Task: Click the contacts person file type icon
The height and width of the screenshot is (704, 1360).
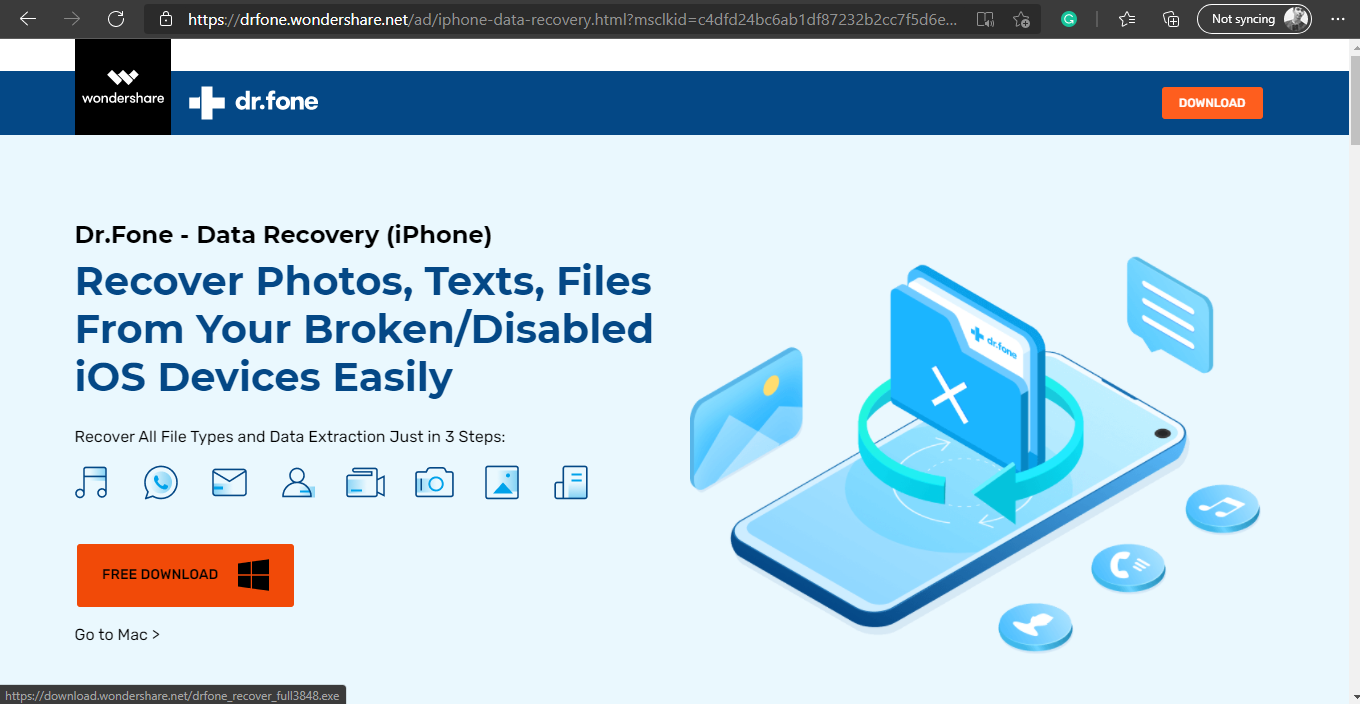Action: (297, 483)
